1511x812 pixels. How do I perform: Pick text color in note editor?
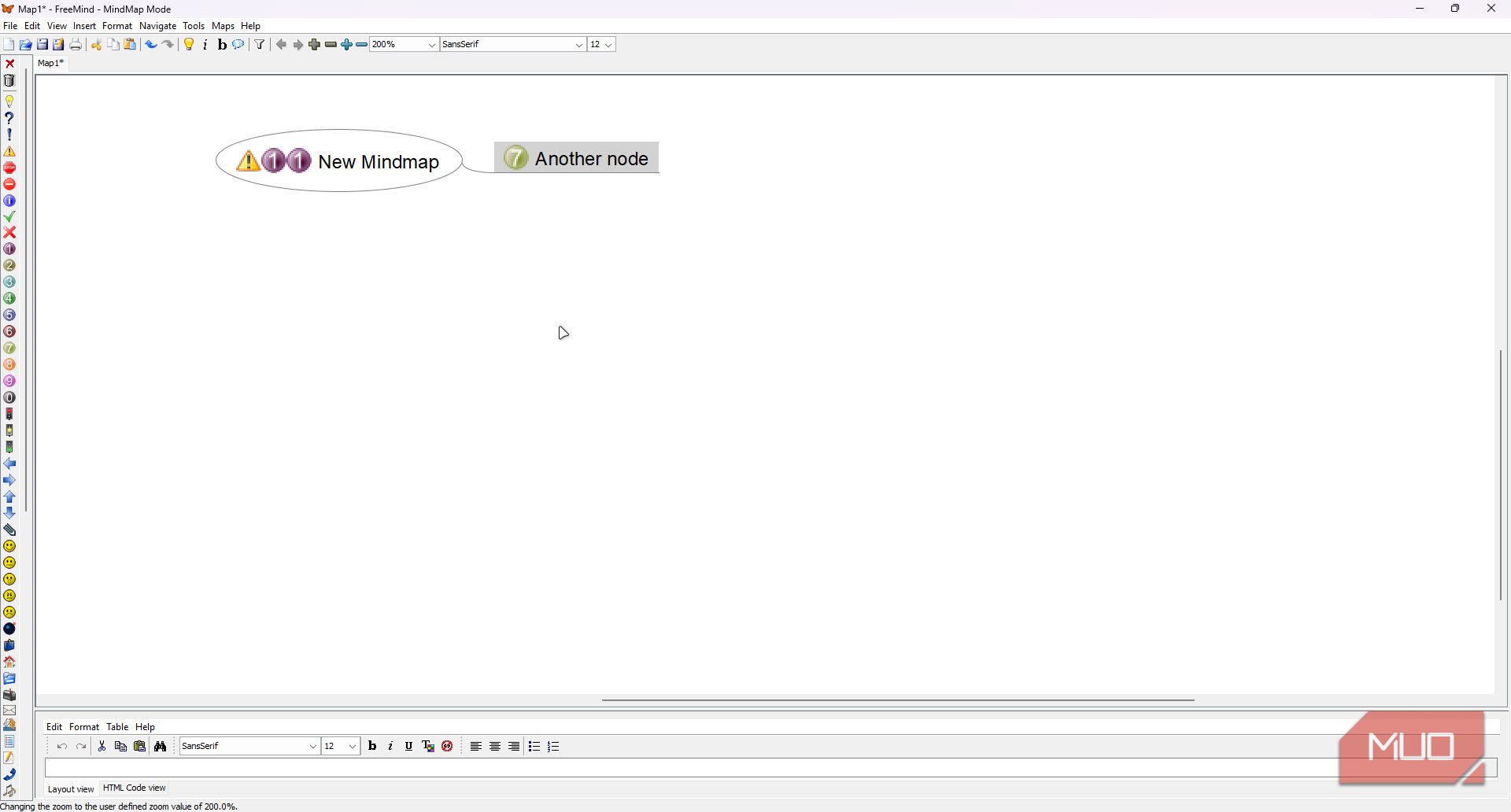point(428,747)
